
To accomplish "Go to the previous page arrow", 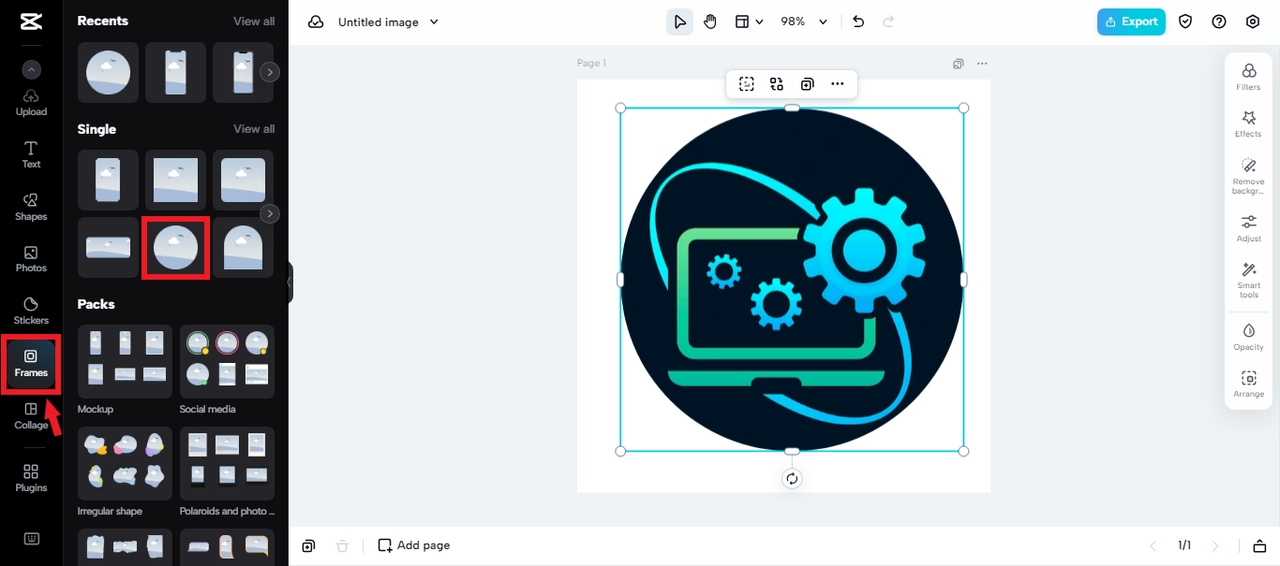I will 1153,546.
